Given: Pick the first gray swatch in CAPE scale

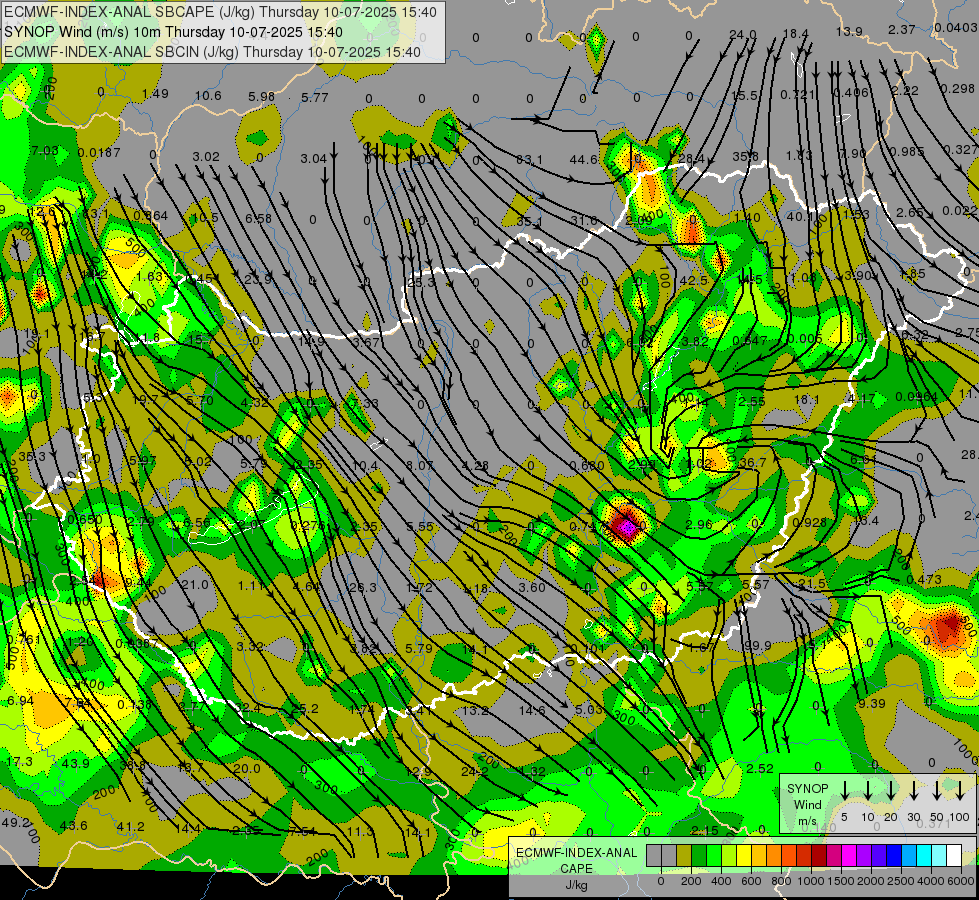Looking at the screenshot, I should [x=654, y=856].
